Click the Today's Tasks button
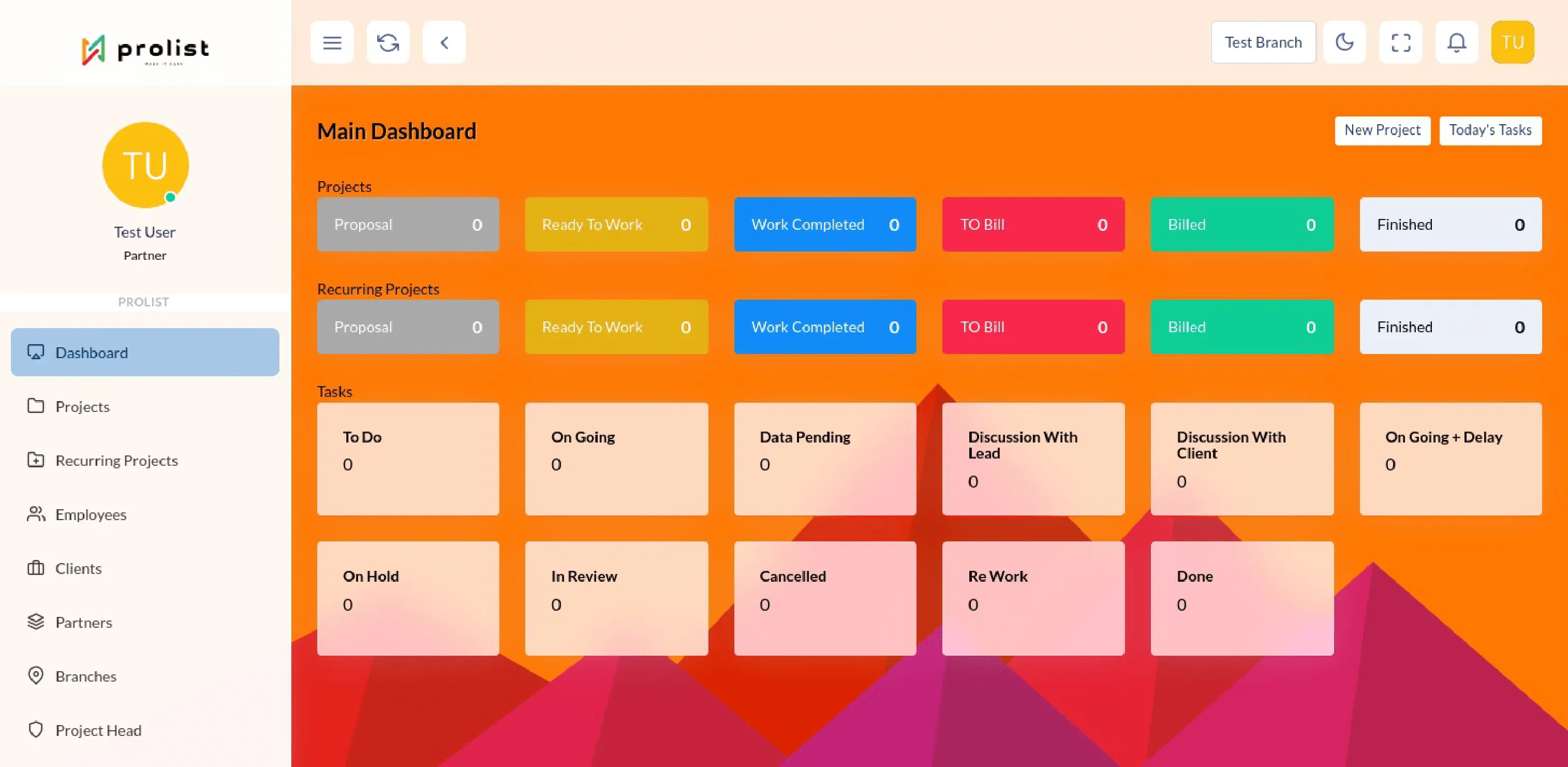Screen dimensions: 1568x767 coord(1491,130)
